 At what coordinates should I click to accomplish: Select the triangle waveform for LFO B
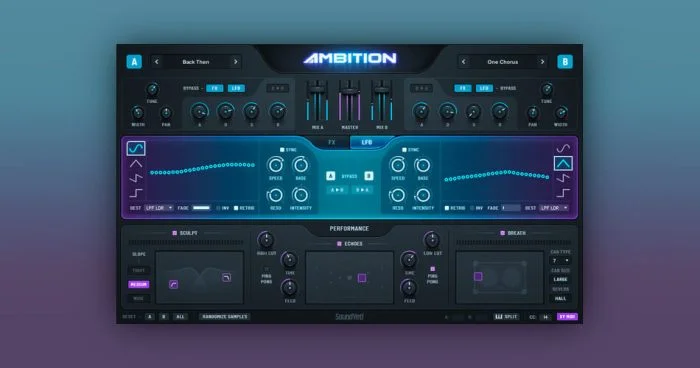[x=563, y=163]
